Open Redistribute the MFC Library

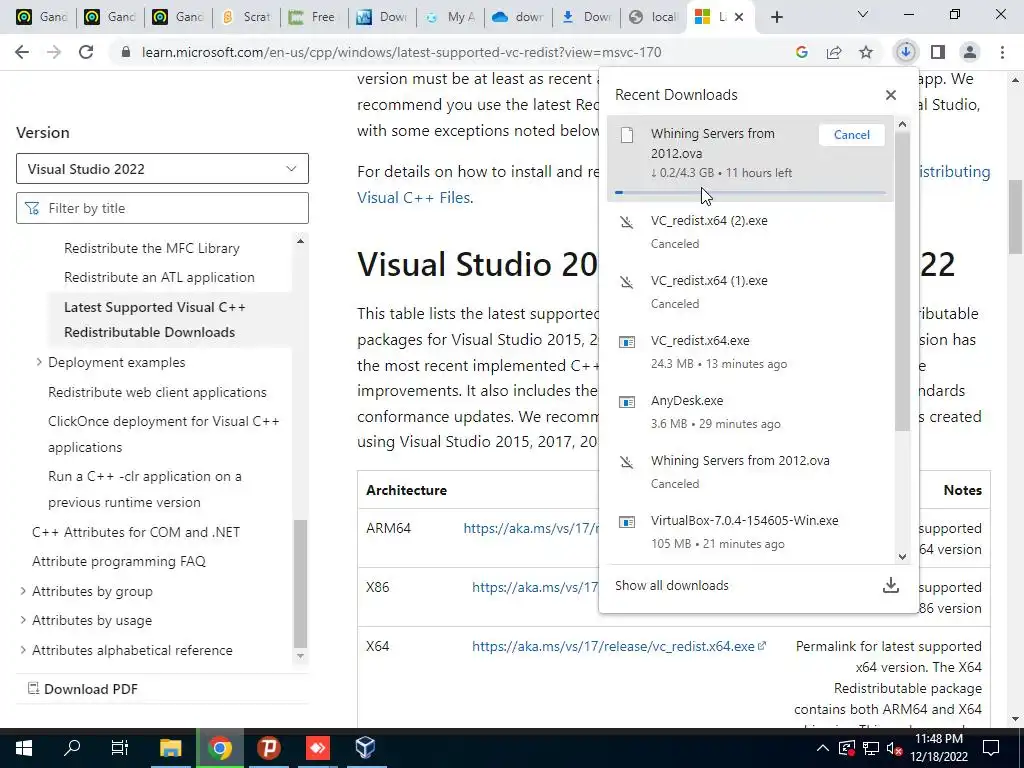(x=152, y=248)
